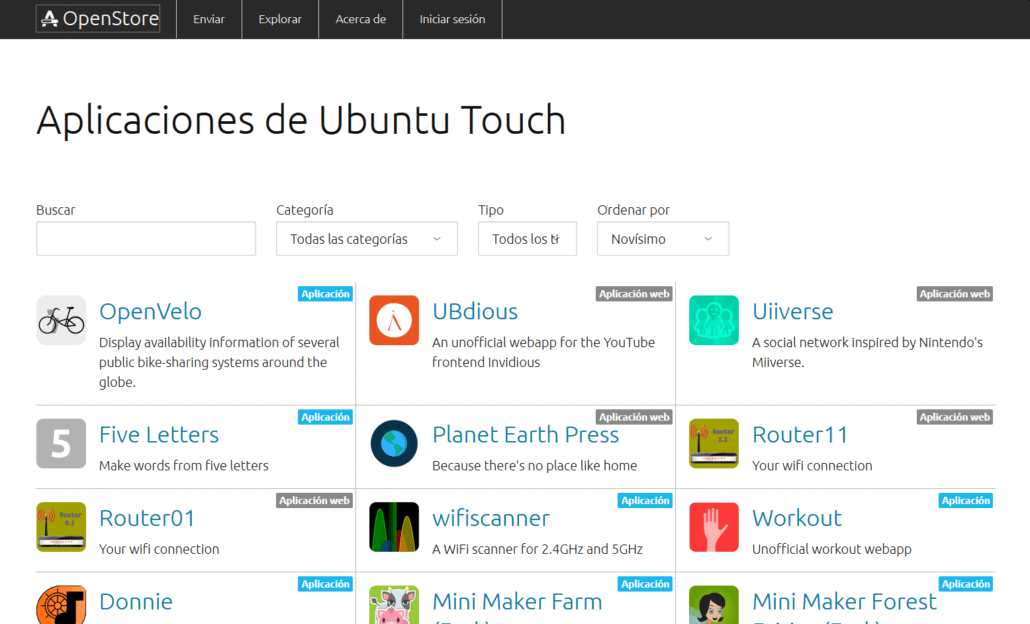
Task: Open the Donnie title link
Action: point(136,602)
